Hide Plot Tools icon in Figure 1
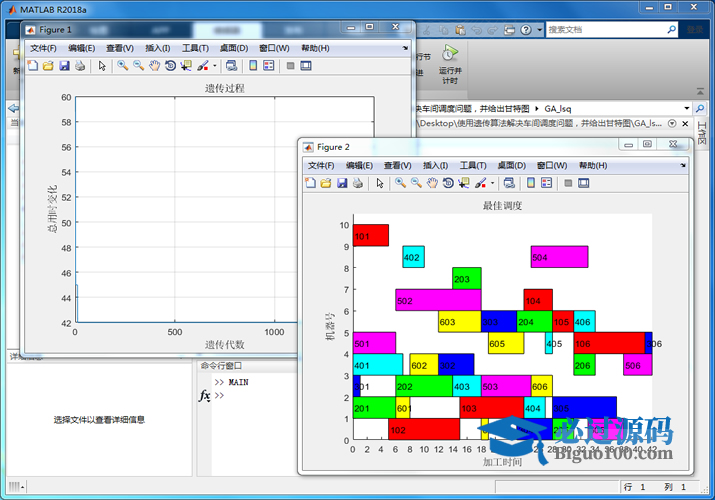 pyautogui.click(x=290, y=66)
